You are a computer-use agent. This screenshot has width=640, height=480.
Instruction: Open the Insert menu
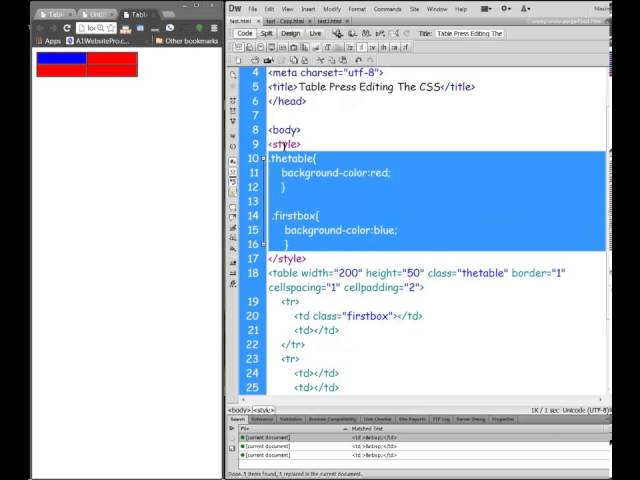(x=308, y=9)
